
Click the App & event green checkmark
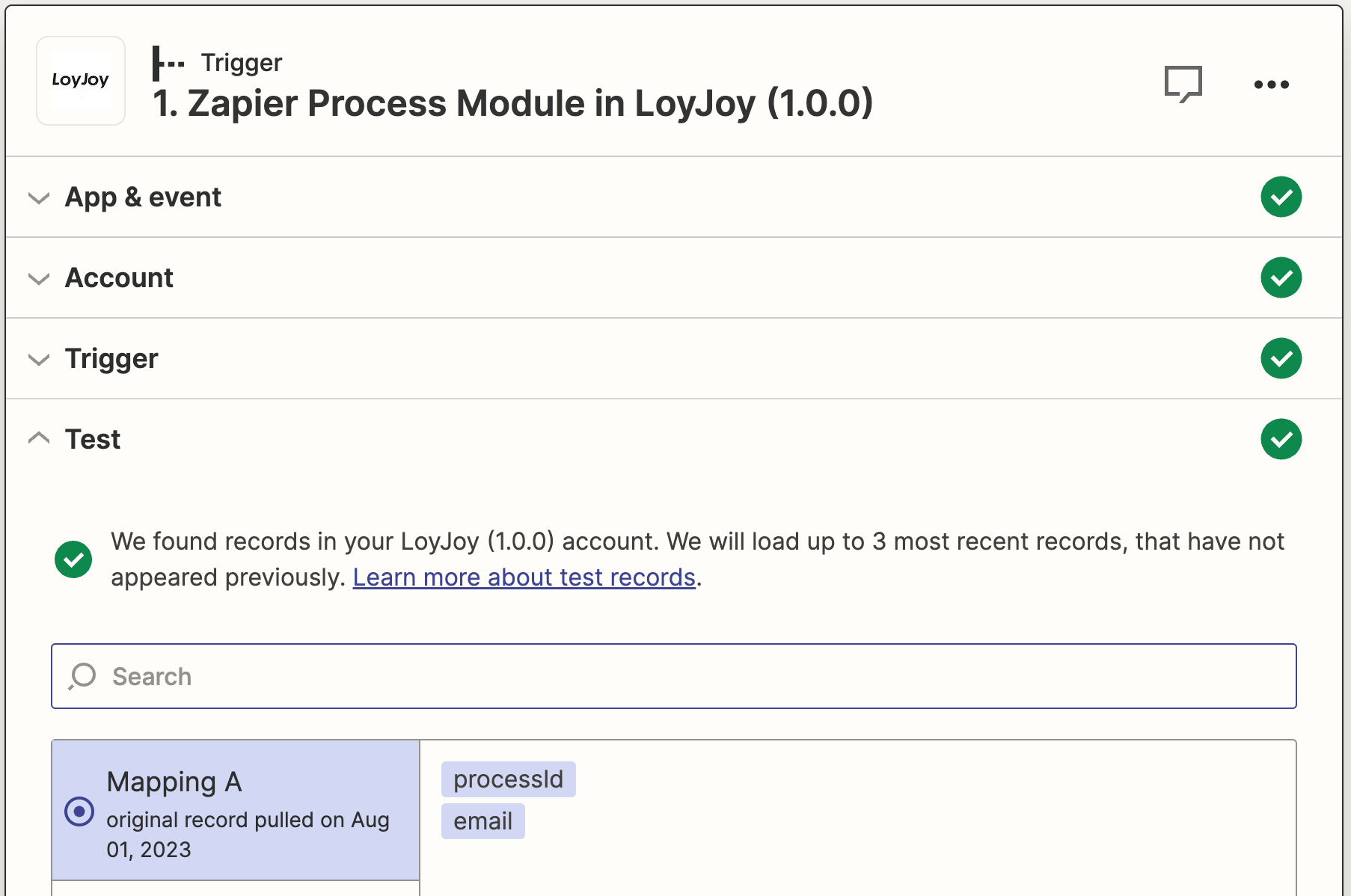coord(1281,197)
